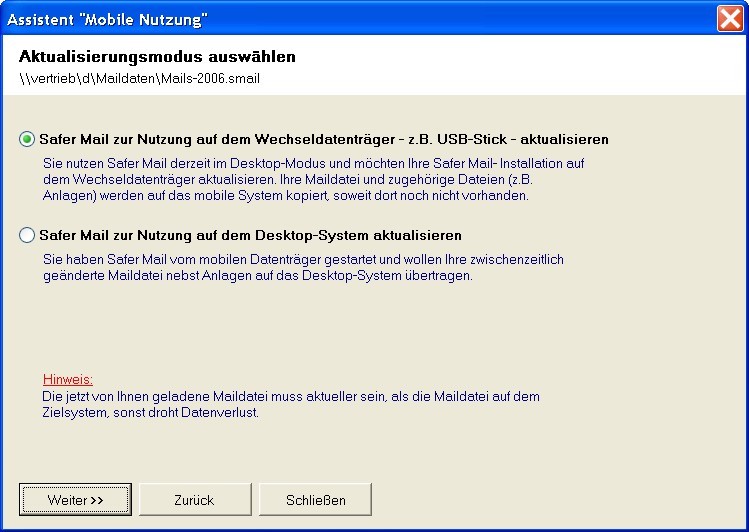749x532 pixels.
Task: Go back with the Zurück button
Action: coord(195,500)
